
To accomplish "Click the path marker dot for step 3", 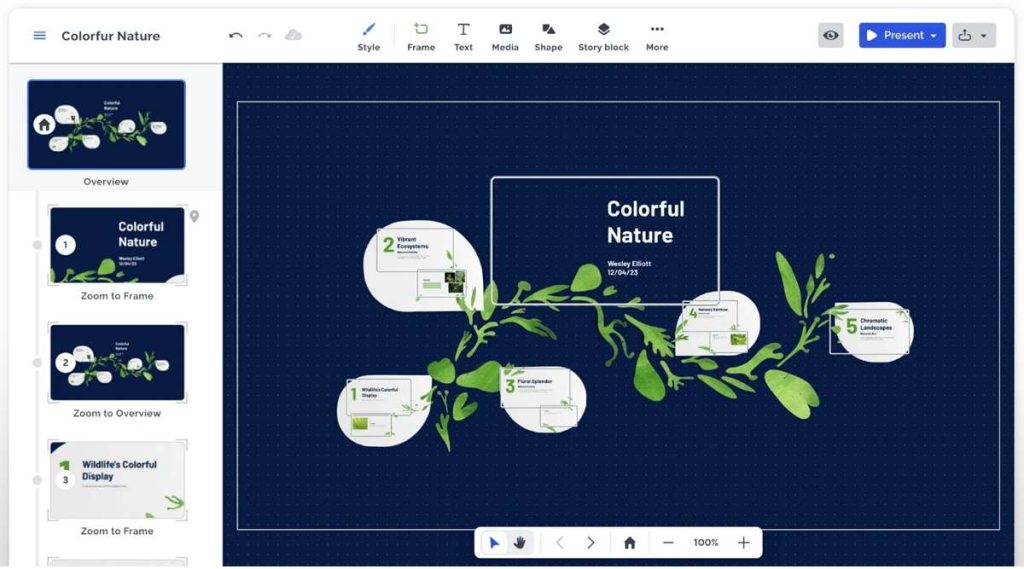I will [x=37, y=480].
